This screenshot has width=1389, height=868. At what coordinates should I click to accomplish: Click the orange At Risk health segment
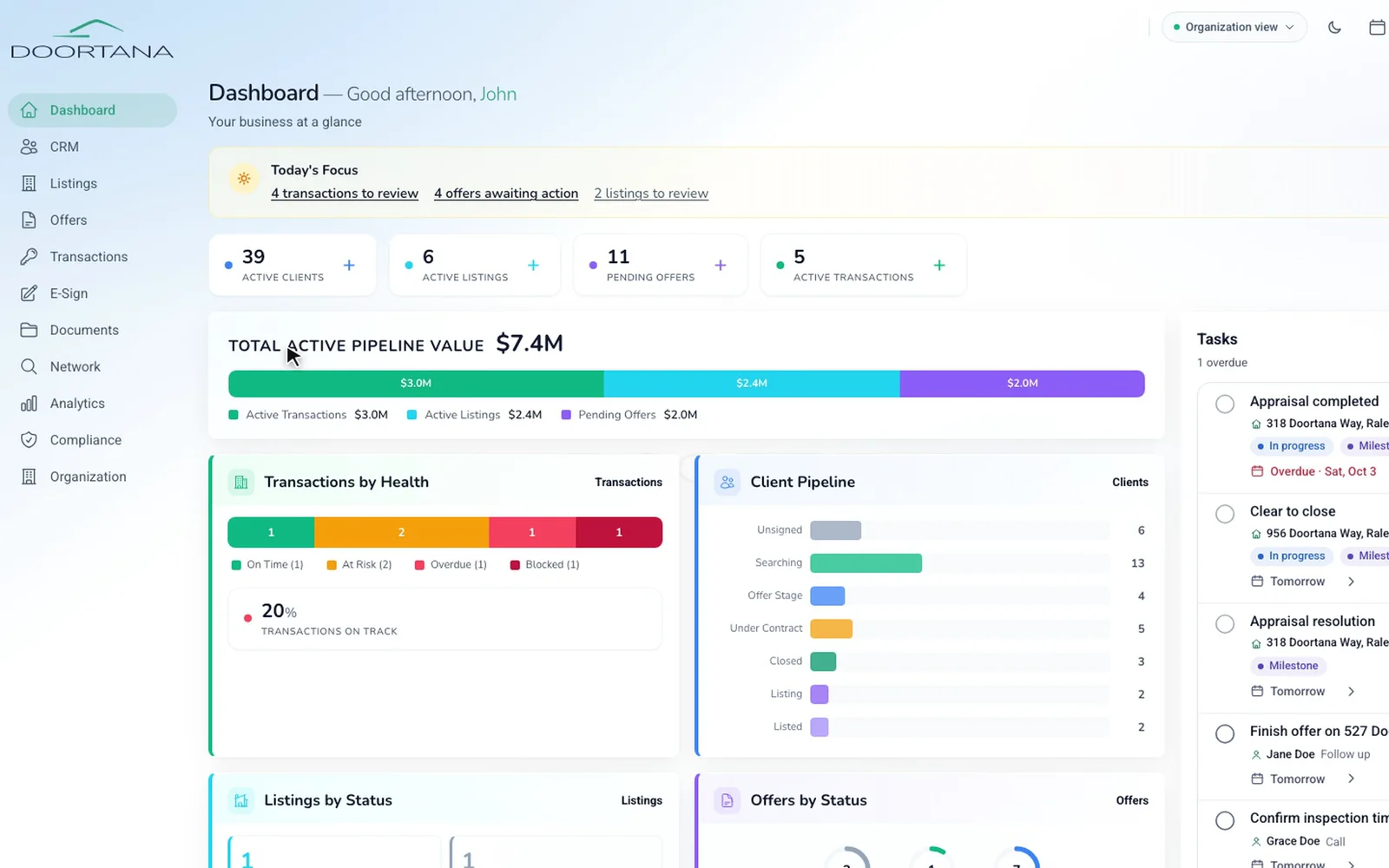pos(401,532)
